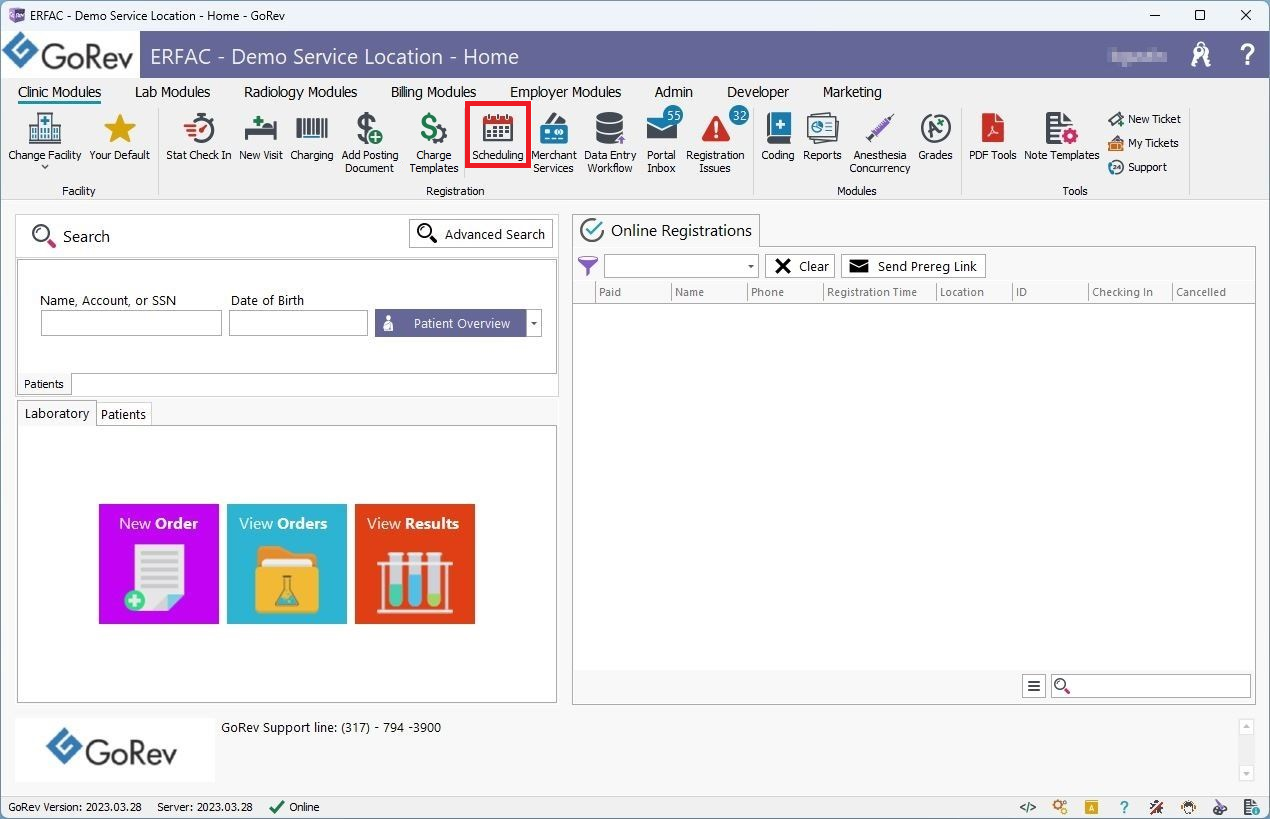Viewport: 1270px width, 819px height.
Task: Open Anesthesia Concurrency
Action: (880, 143)
